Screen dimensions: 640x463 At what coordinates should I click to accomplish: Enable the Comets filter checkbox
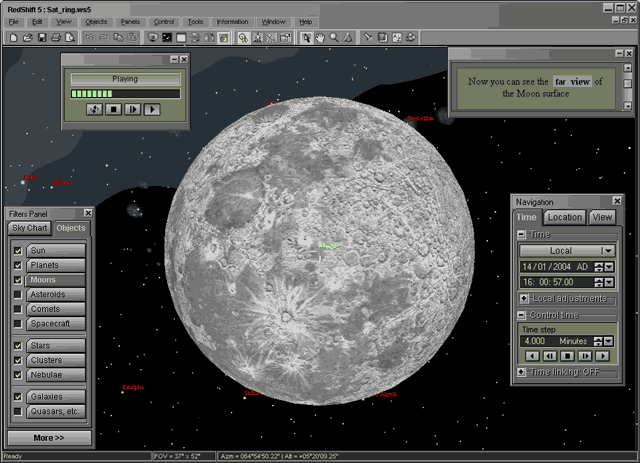point(18,309)
